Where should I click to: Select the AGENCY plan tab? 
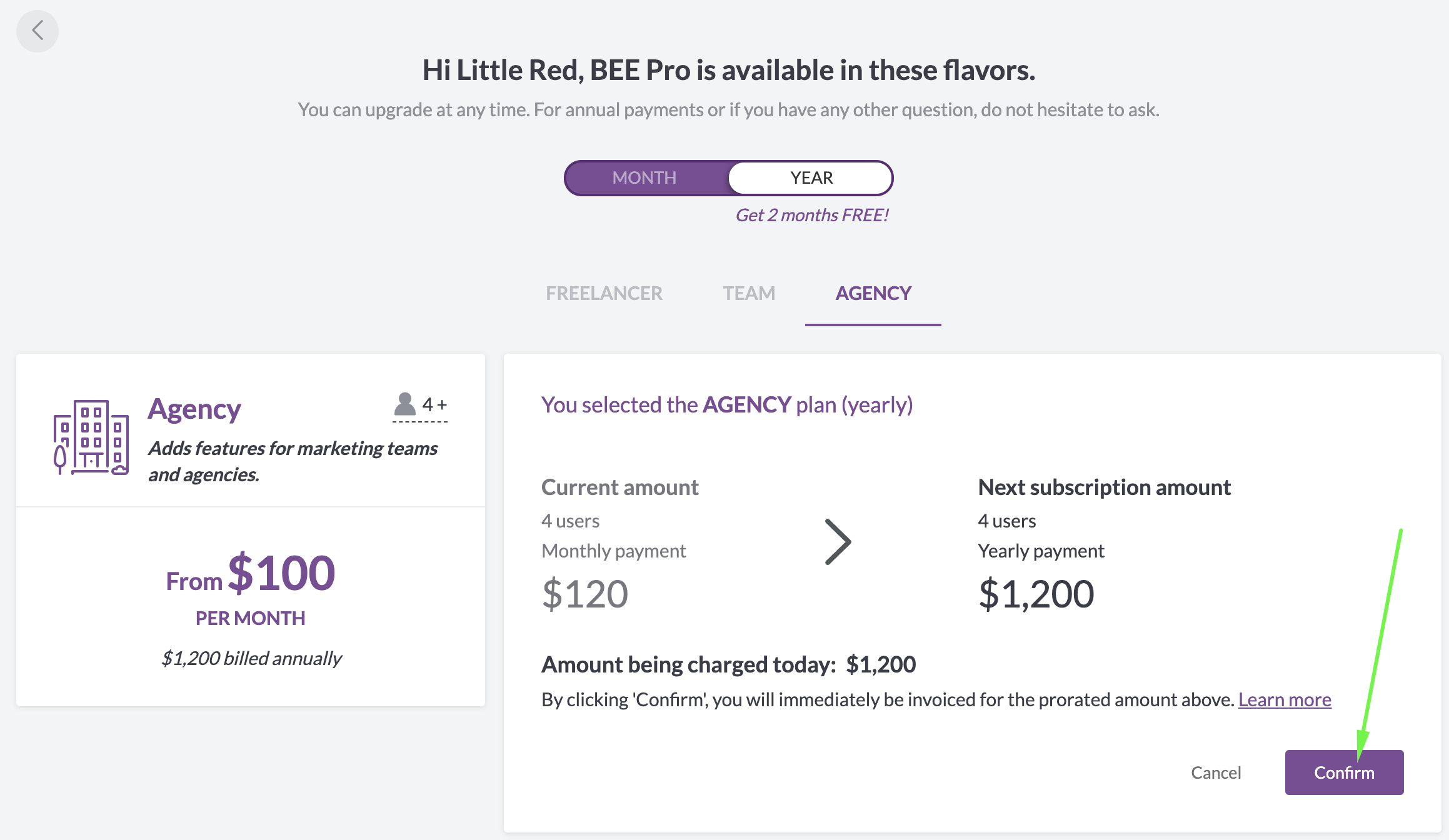[873, 293]
